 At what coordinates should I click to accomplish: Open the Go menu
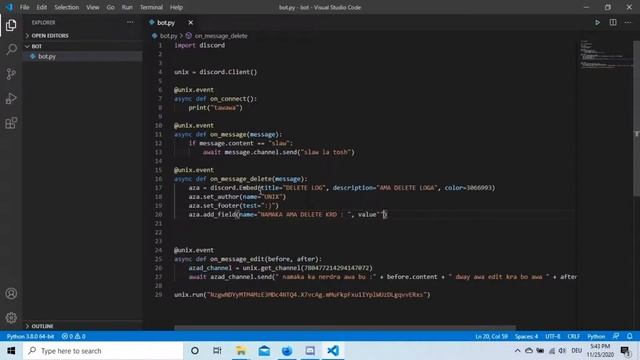coord(111,7)
